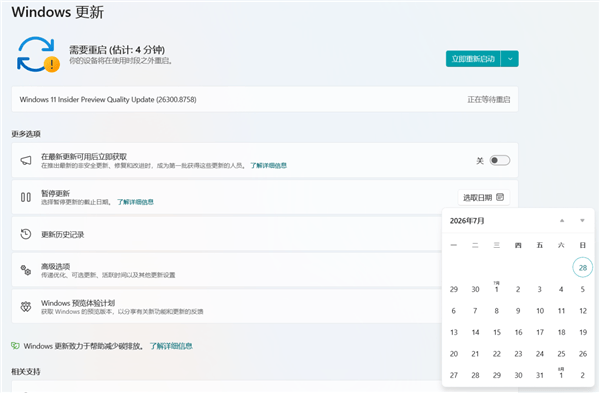Click the 正在等待重启 status text
The width and height of the screenshot is (600, 393).
pos(489,99)
